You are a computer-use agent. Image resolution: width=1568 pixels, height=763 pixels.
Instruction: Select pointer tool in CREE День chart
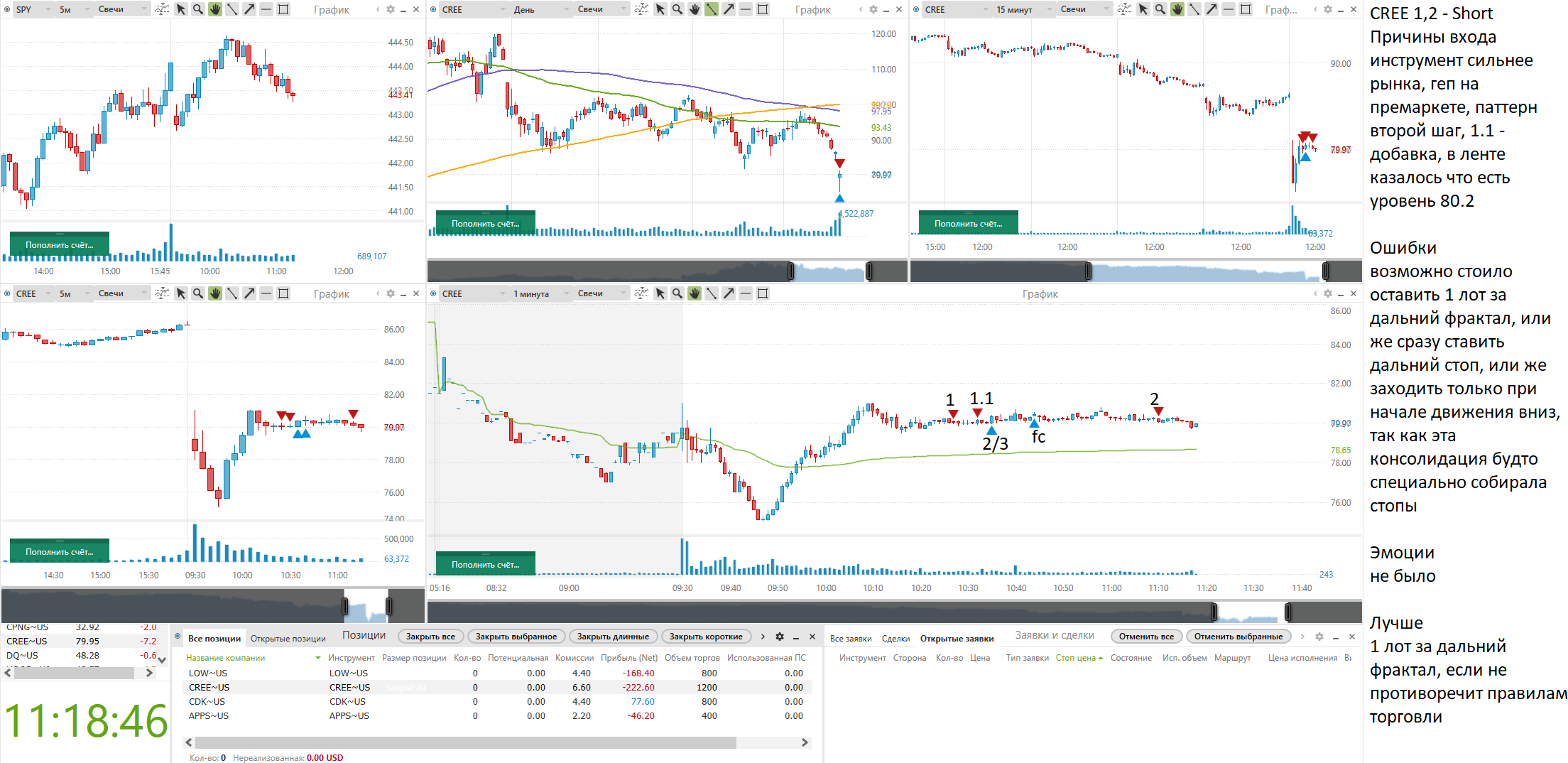pyautogui.click(x=660, y=9)
